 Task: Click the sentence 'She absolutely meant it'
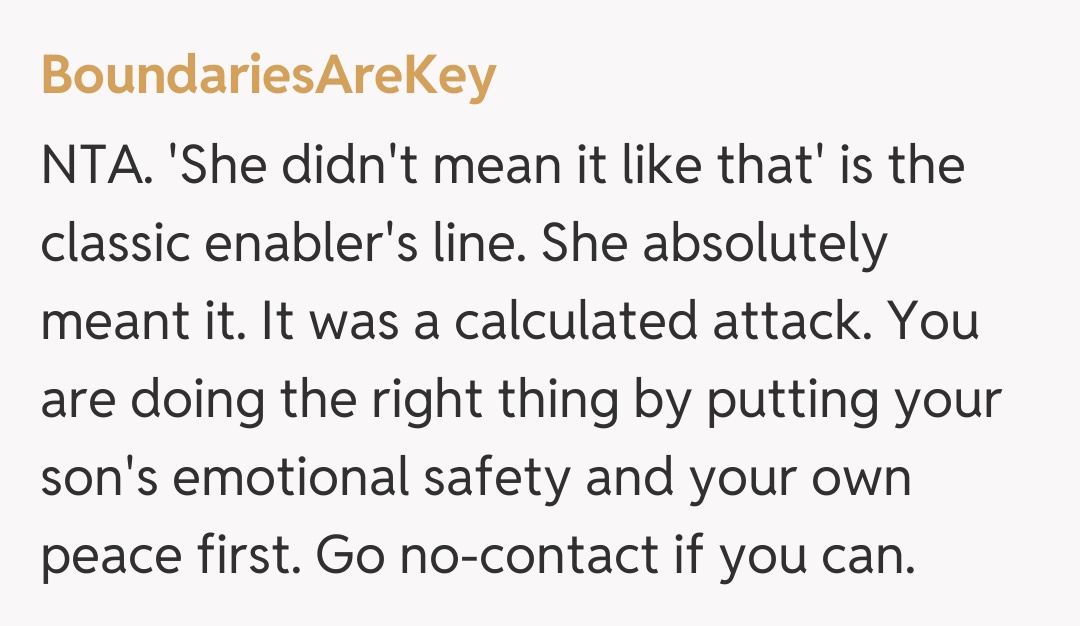(718, 245)
